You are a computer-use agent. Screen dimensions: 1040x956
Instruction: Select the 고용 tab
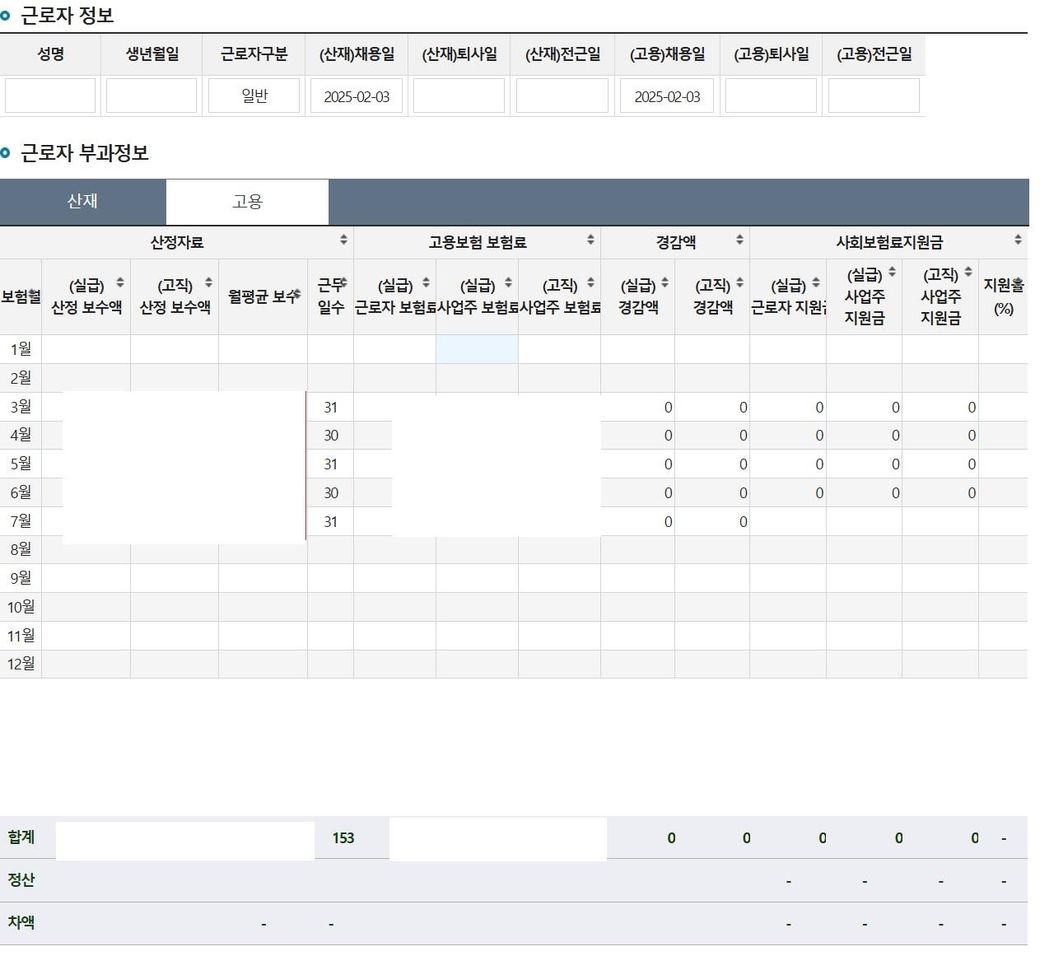coord(247,202)
